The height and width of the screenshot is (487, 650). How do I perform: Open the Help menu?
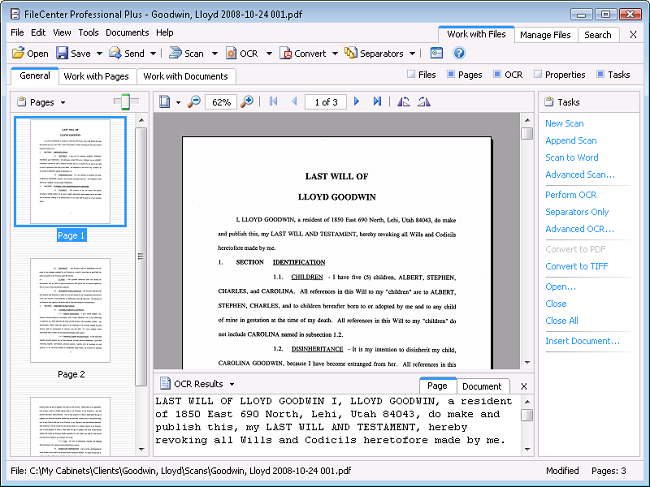tap(165, 33)
